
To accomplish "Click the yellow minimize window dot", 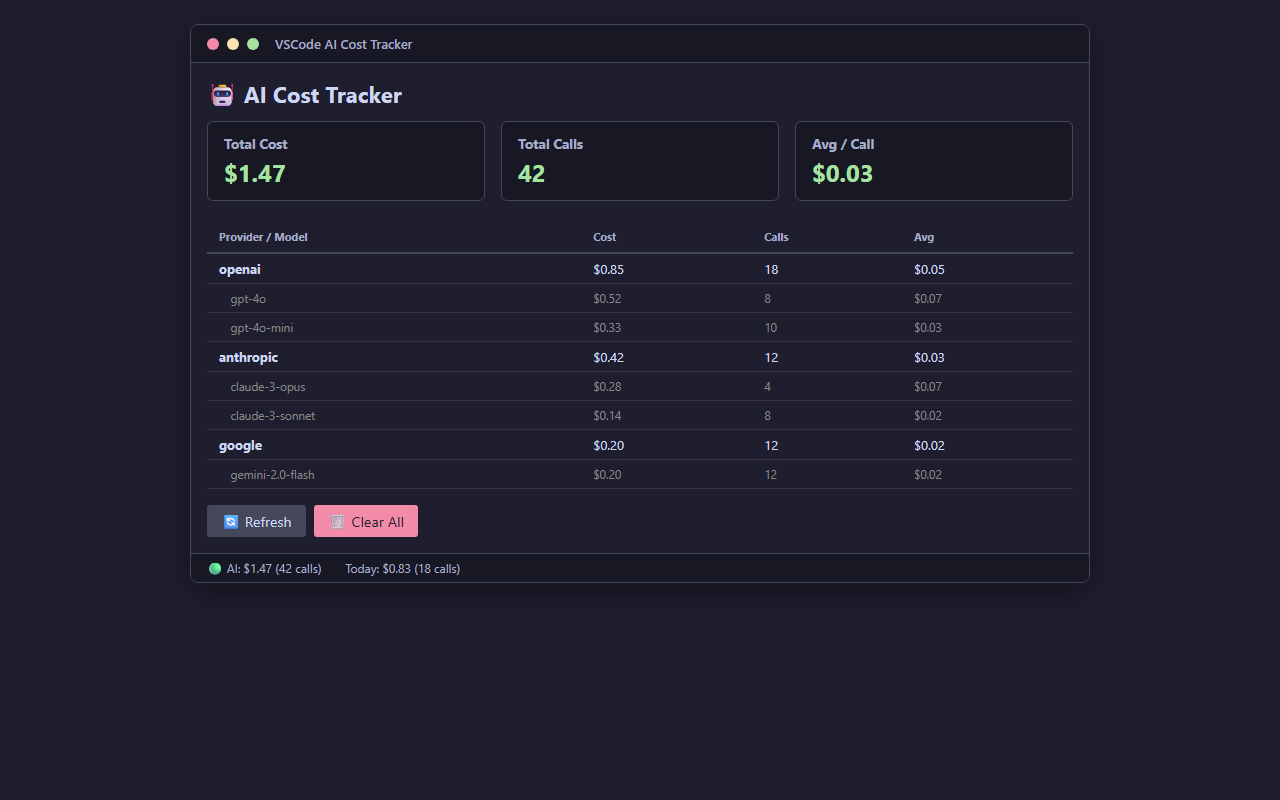I will pyautogui.click(x=233, y=44).
